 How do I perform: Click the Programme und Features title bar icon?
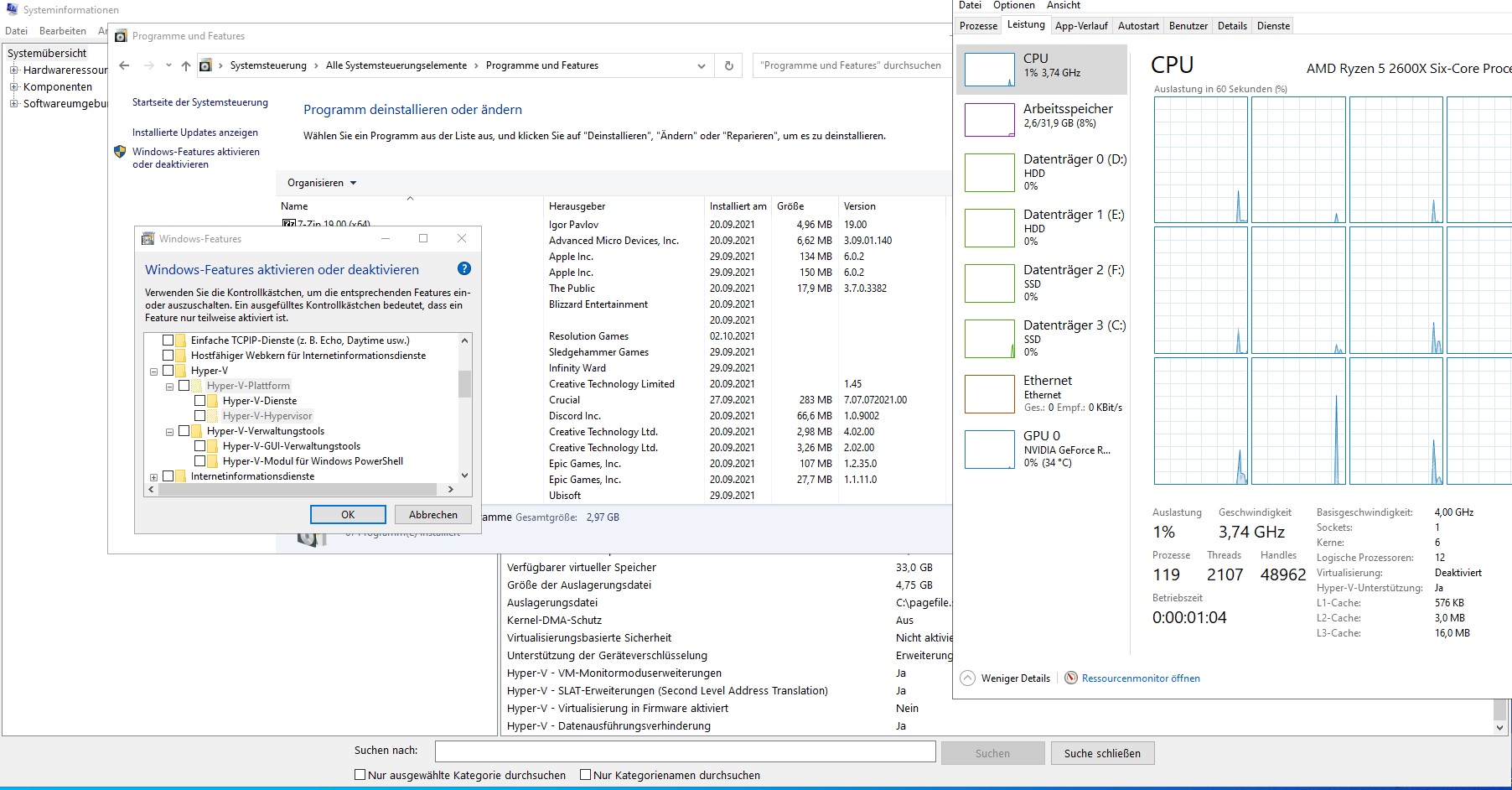coord(121,36)
